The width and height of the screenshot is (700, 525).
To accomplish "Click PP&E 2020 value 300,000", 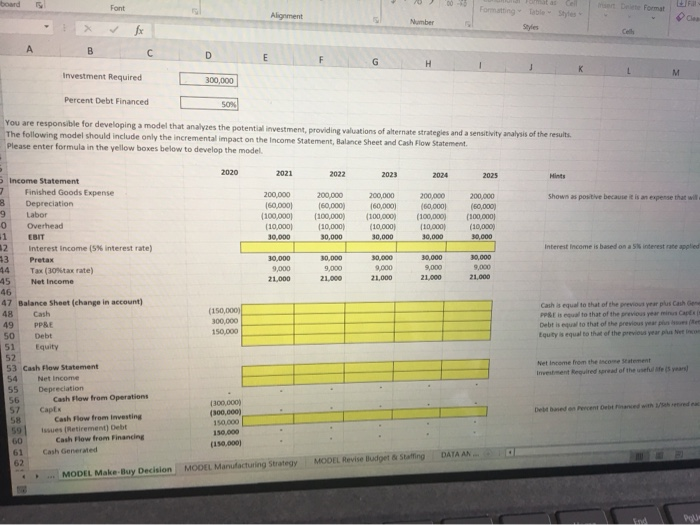I will pyautogui.click(x=225, y=321).
